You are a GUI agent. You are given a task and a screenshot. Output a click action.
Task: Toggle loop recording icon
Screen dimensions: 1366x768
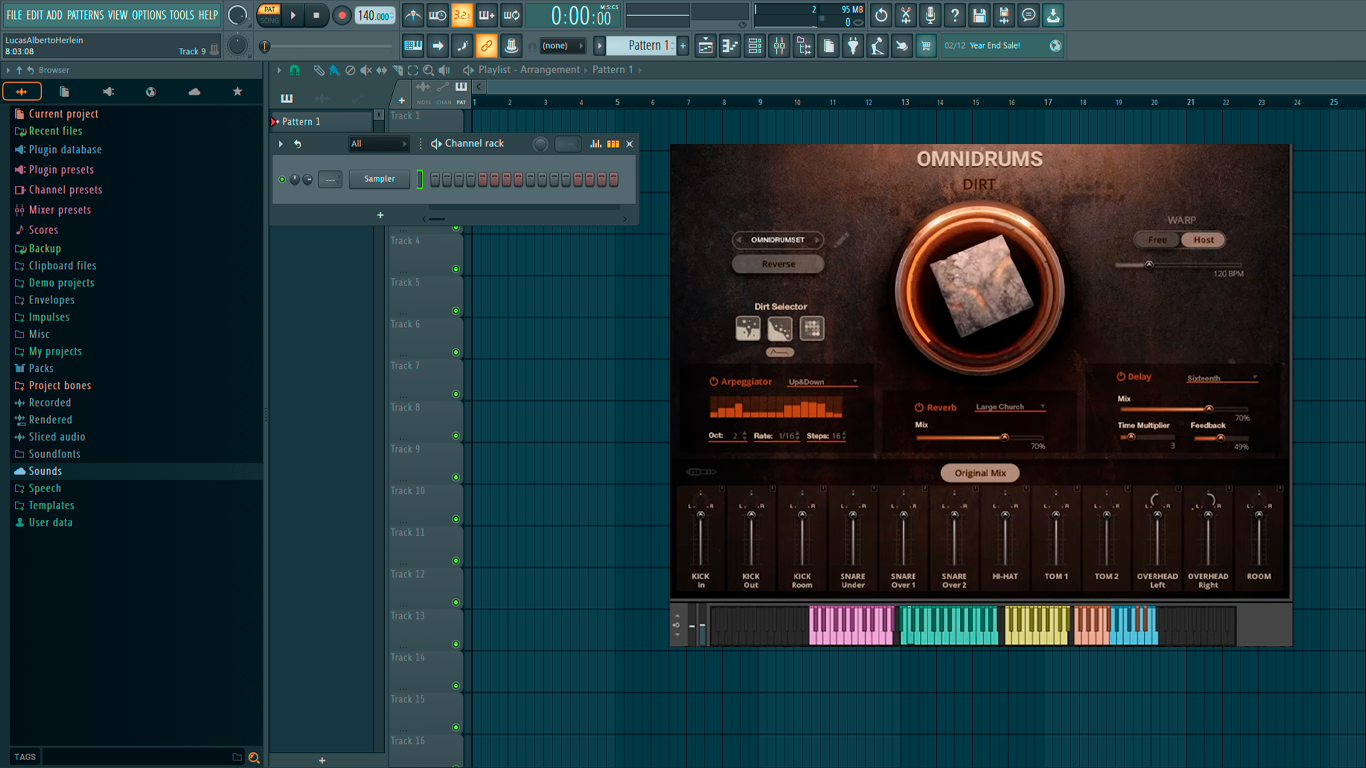pyautogui.click(x=511, y=15)
